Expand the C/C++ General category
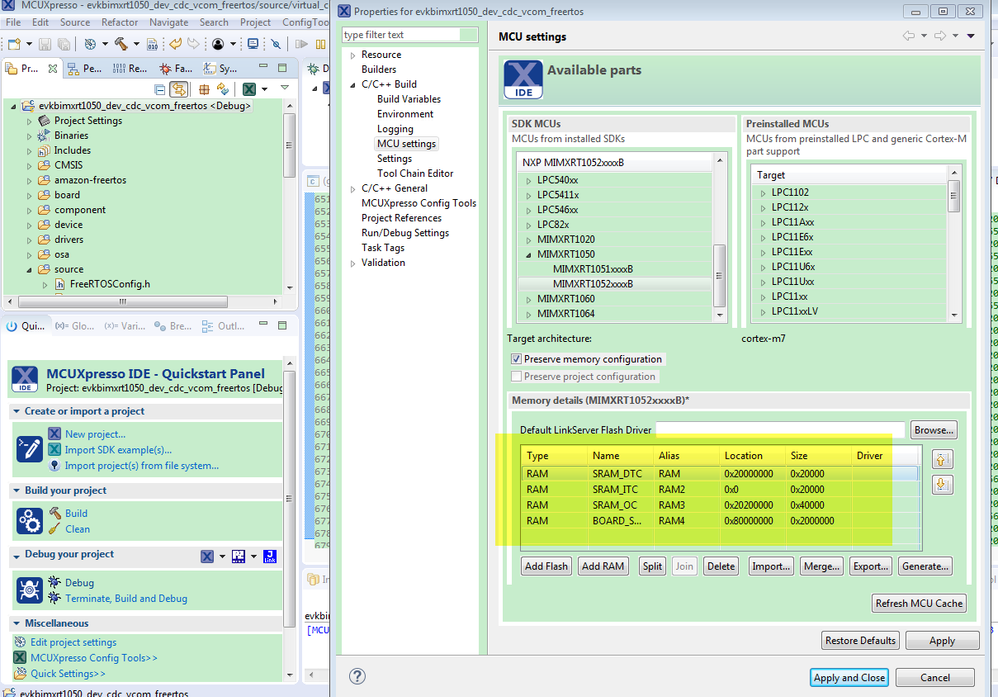 click(x=352, y=188)
